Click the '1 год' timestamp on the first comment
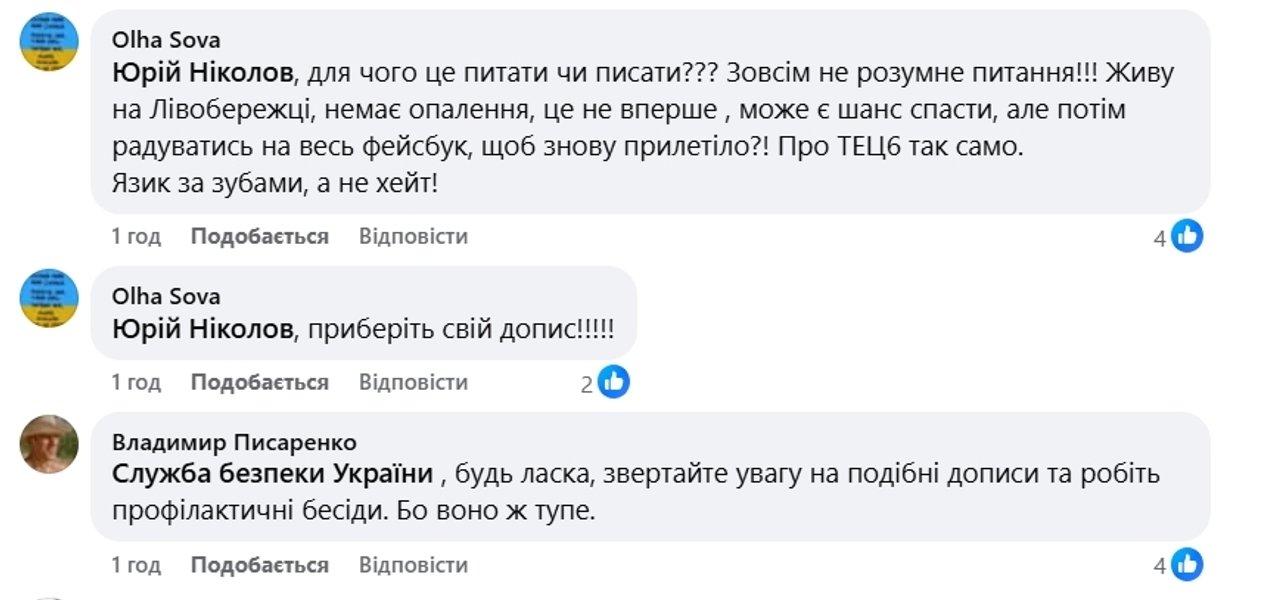The image size is (1286, 600). click(x=135, y=236)
